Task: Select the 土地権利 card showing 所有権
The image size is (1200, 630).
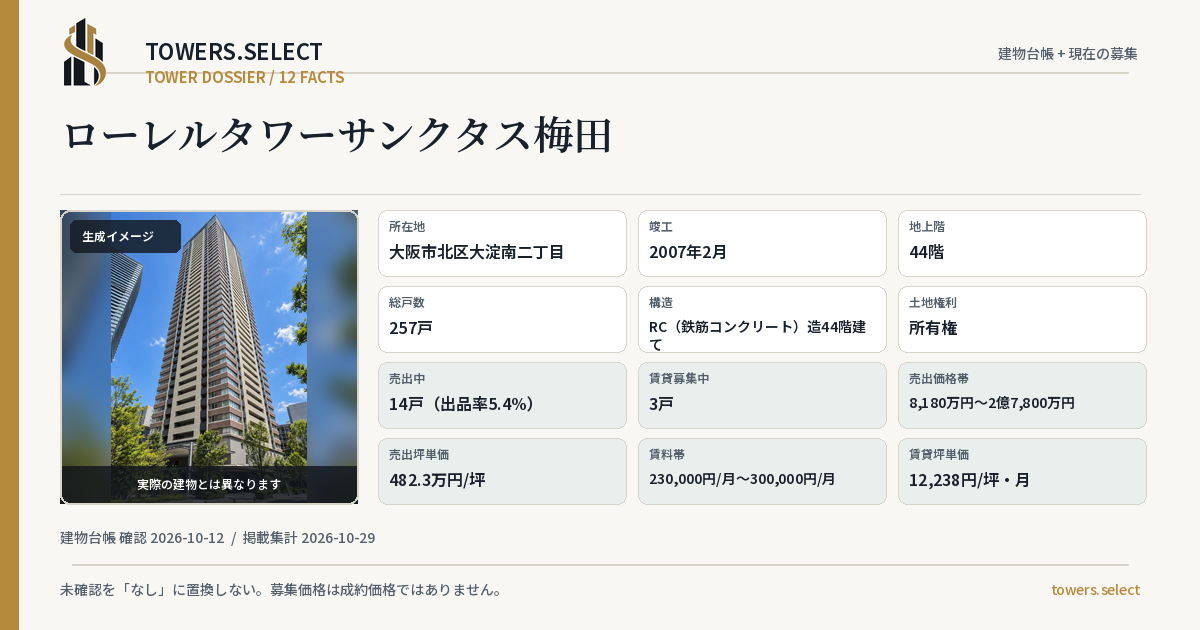Action: 1022,319
